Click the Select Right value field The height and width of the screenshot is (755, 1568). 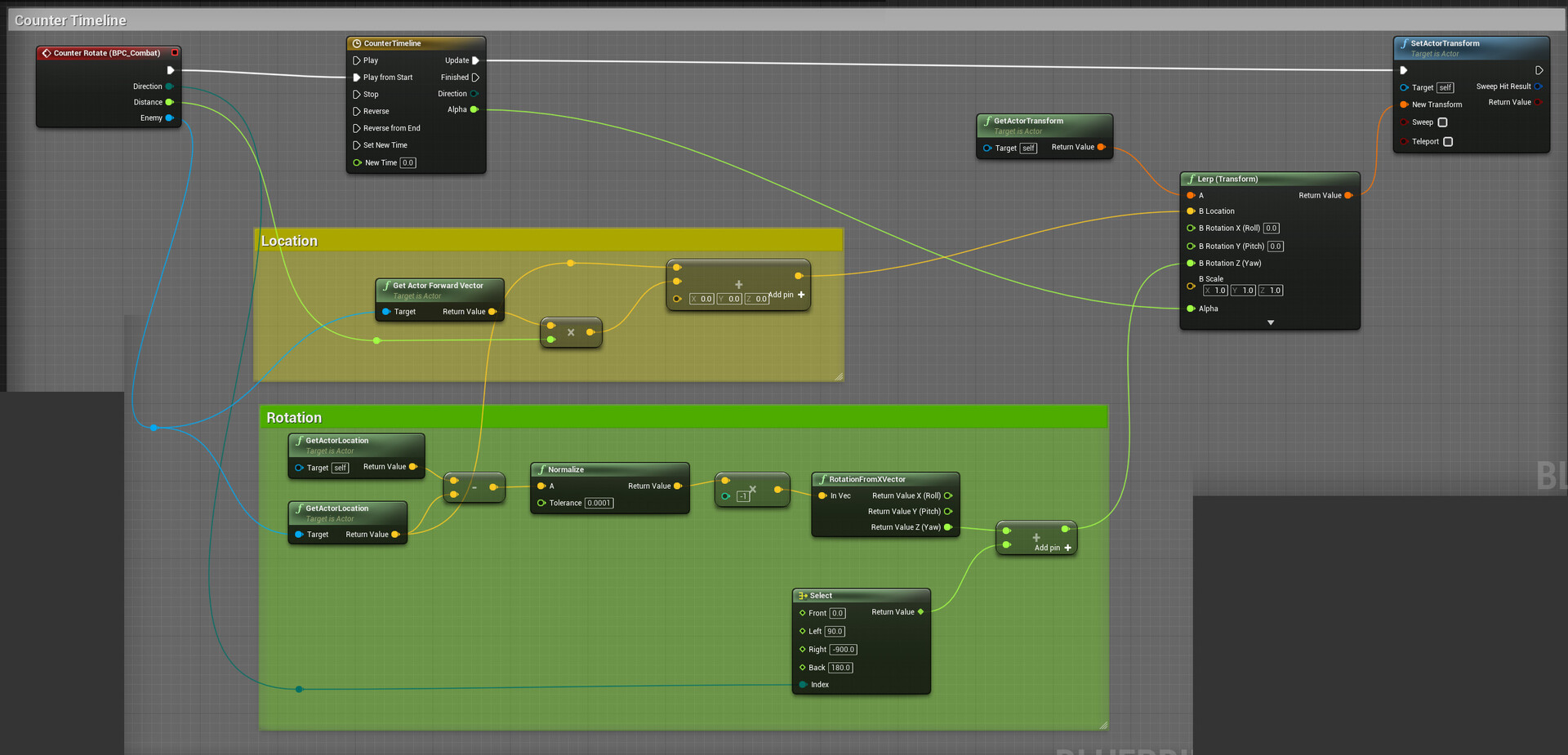click(x=844, y=650)
